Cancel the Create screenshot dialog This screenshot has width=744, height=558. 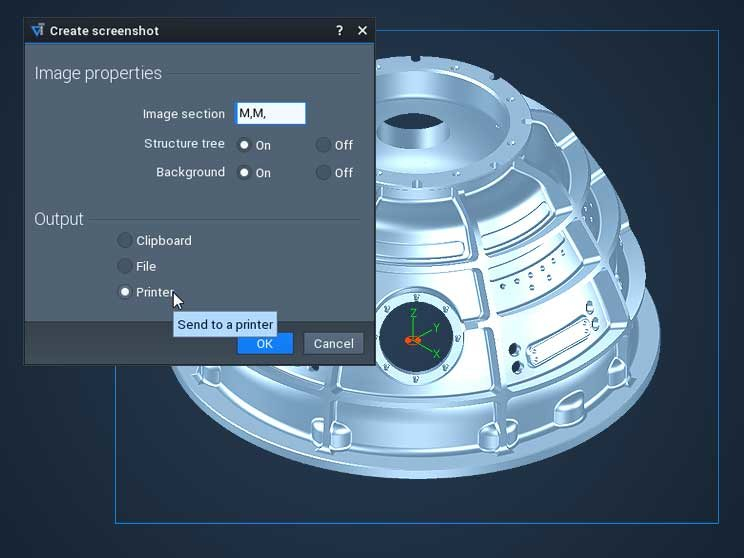click(334, 344)
